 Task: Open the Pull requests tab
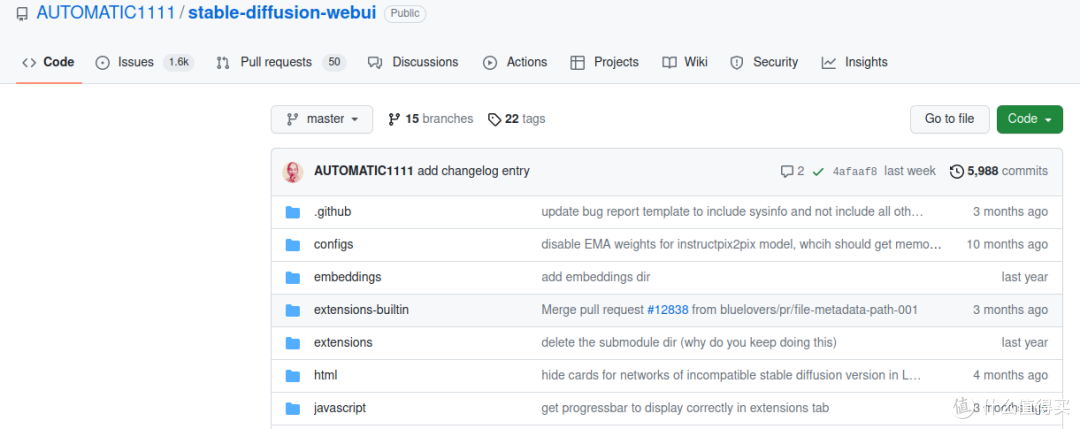coord(275,62)
